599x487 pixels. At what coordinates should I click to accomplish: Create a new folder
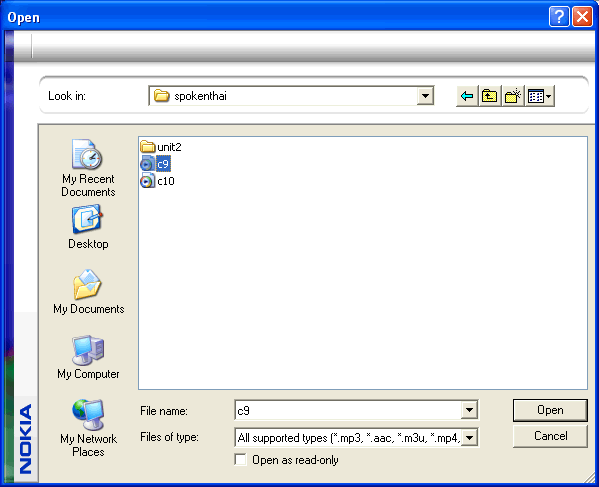[513, 96]
